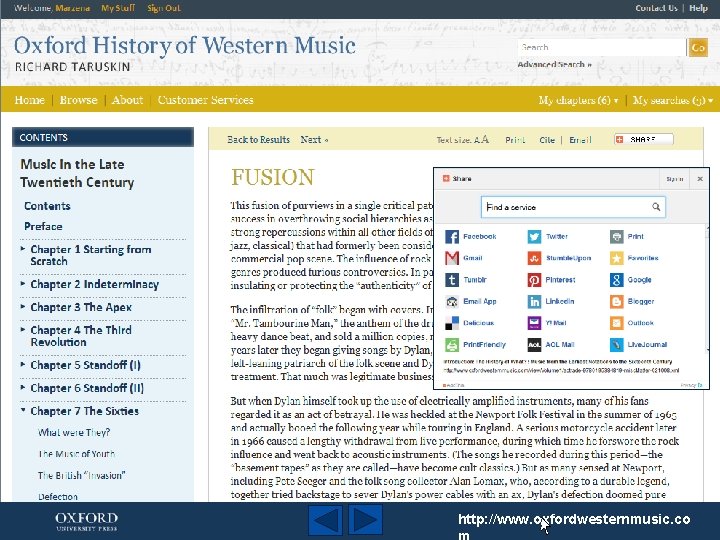Send with the AOL Mail icon

(x=534, y=344)
